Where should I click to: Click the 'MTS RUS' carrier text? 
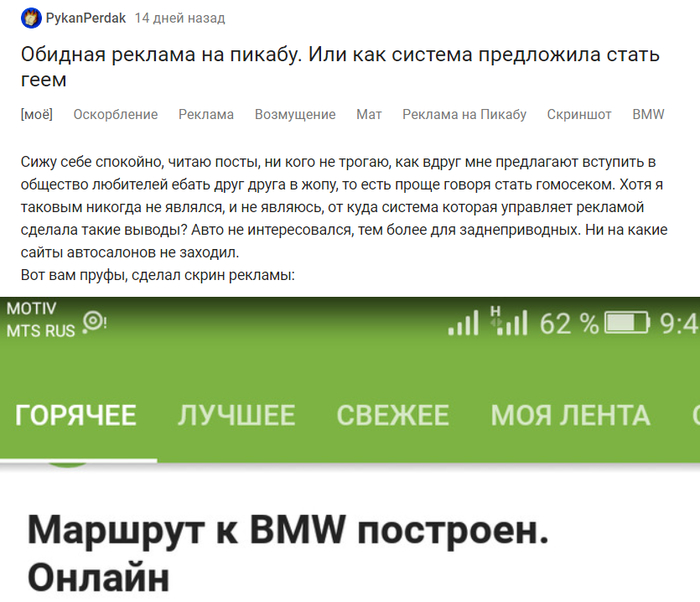(x=41, y=331)
